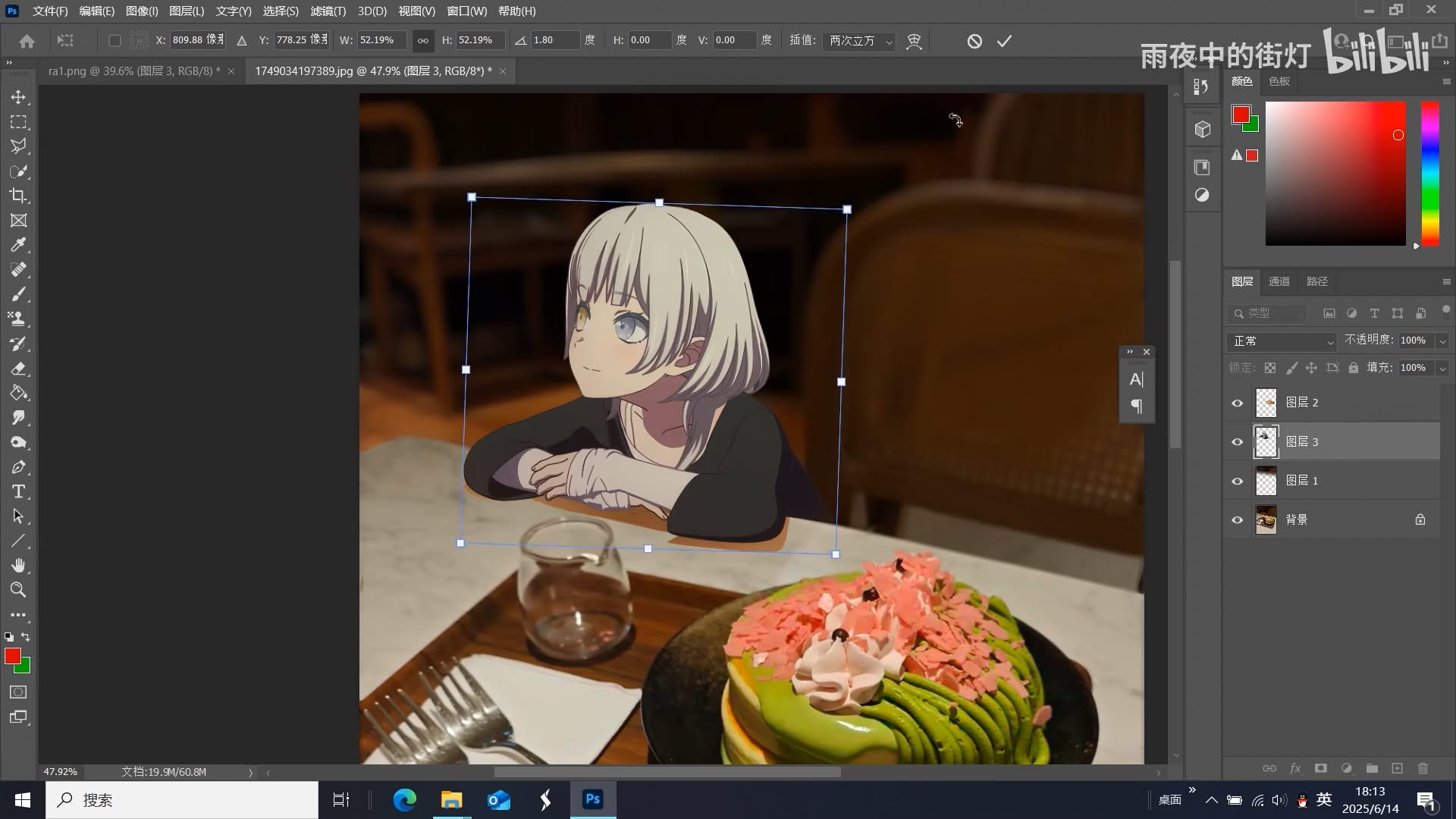
Task: Open the Layers panel menu
Action: [1445, 281]
